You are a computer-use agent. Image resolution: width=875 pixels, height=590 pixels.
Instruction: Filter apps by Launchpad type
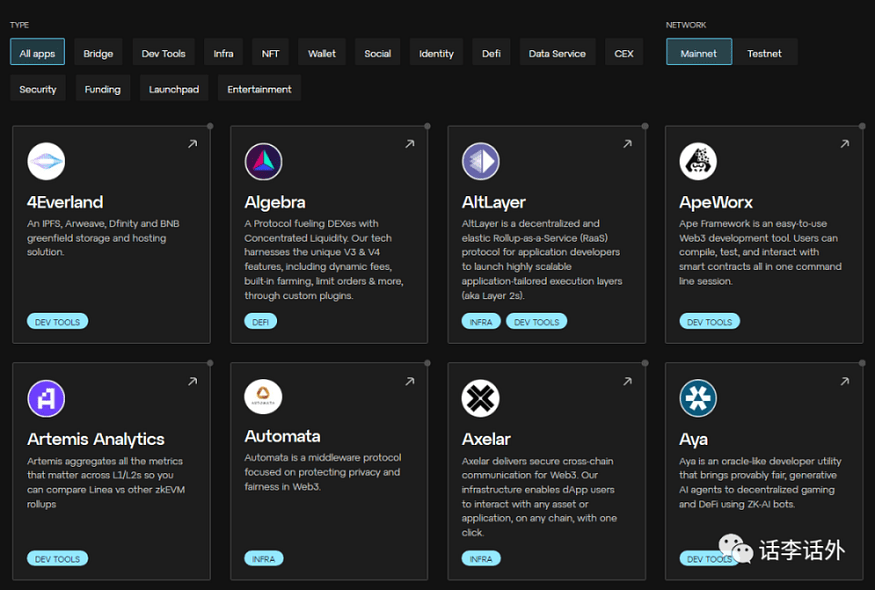(174, 88)
